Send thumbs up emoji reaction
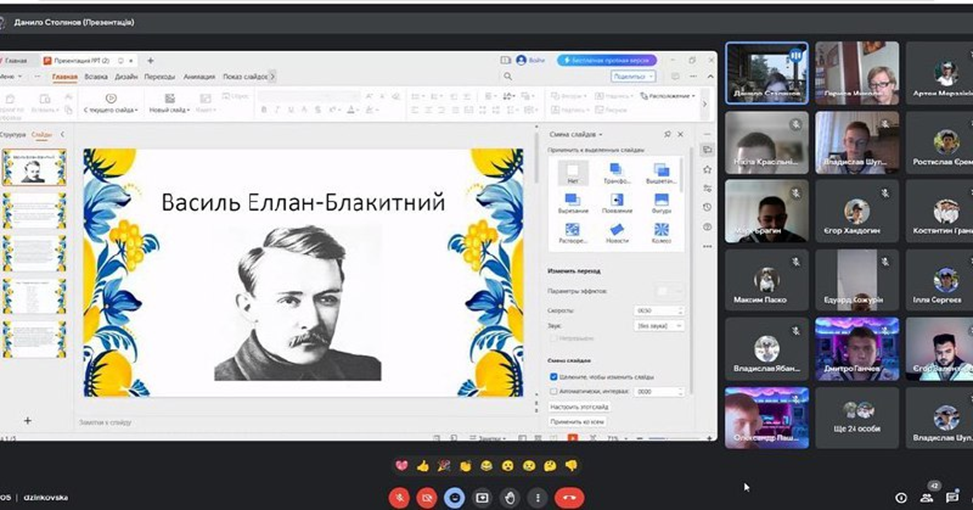This screenshot has width=973, height=510. 423,465
